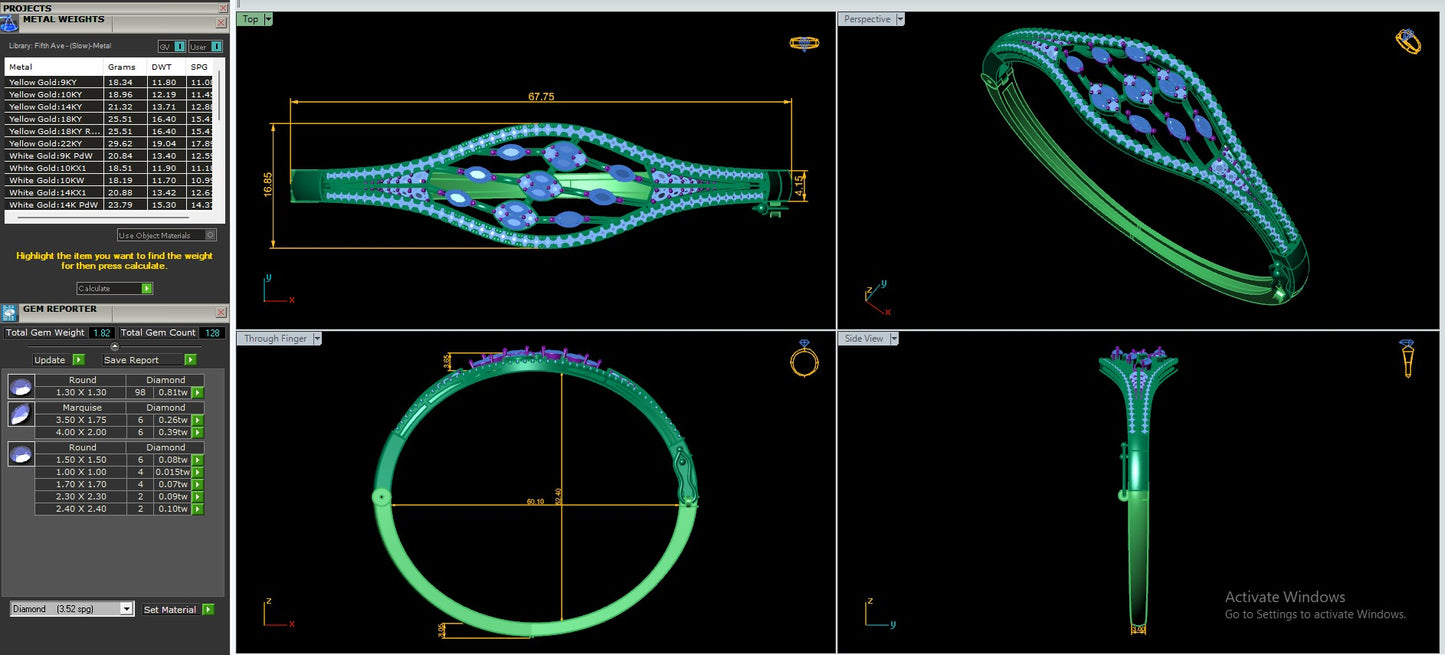Click green arrow beside Update

(x=78, y=359)
